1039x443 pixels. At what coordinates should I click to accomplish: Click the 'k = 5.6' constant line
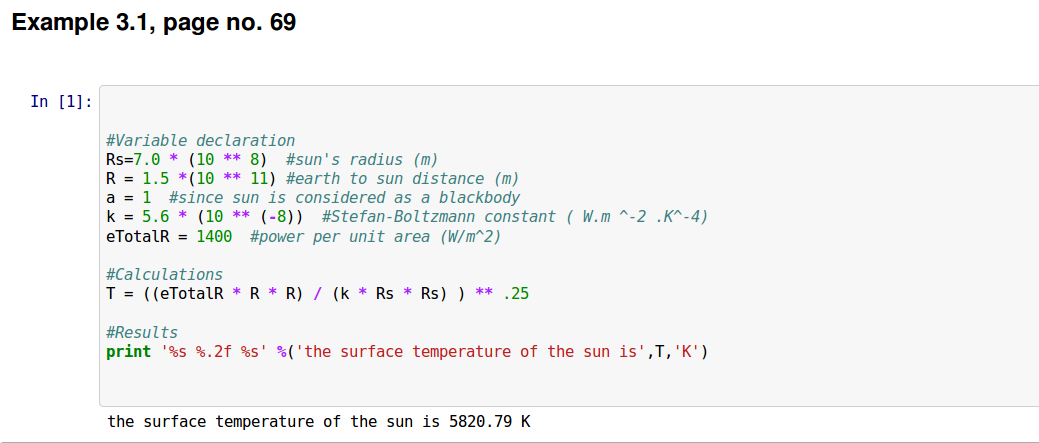pyautogui.click(x=140, y=217)
